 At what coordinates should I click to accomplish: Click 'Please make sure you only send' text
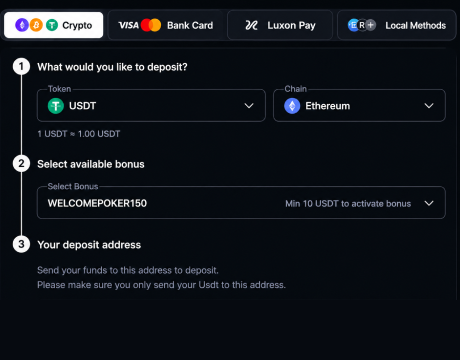[x=161, y=285]
